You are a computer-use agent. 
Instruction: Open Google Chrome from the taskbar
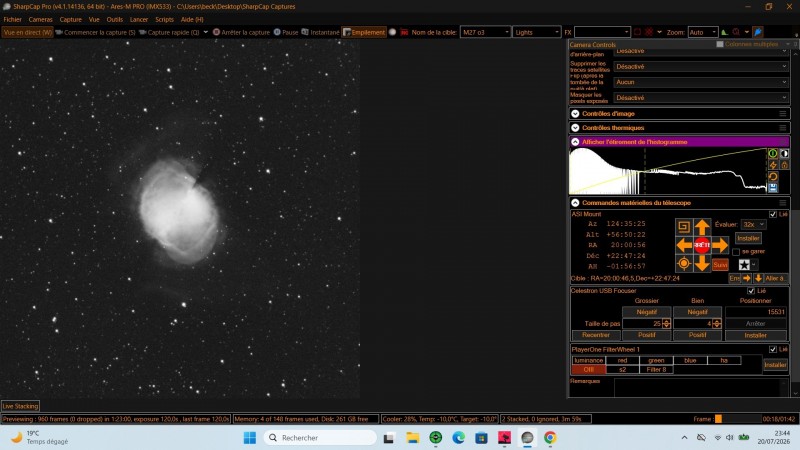click(x=550, y=438)
